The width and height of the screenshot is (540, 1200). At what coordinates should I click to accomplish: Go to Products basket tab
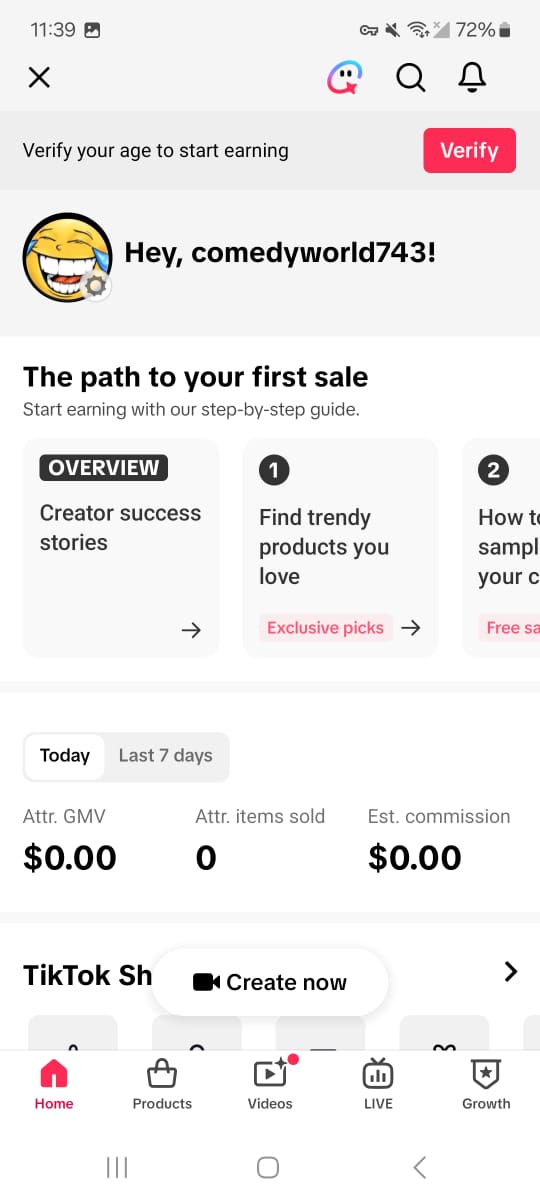(x=162, y=1084)
